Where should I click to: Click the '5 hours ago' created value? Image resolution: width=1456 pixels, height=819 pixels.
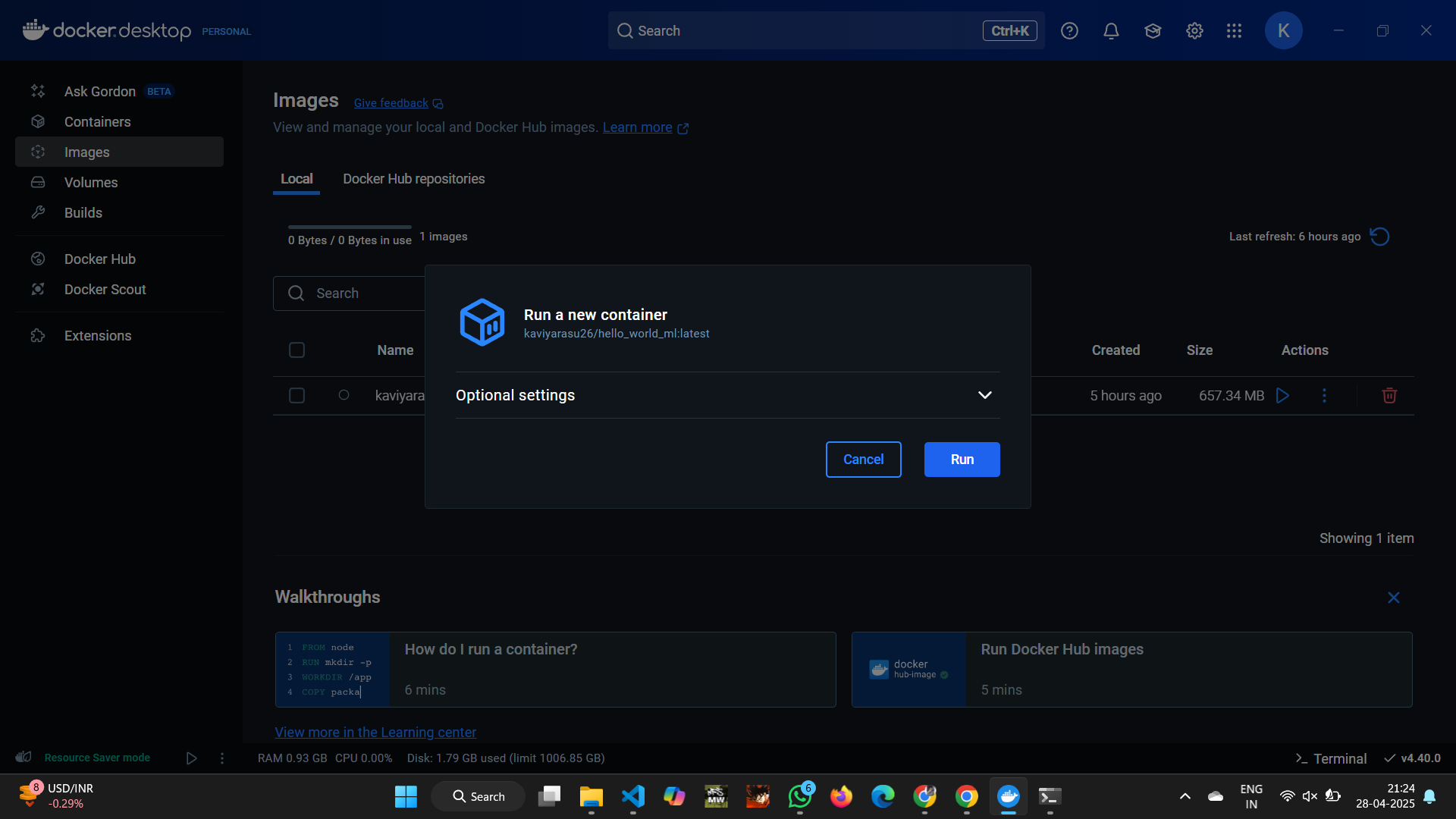click(1125, 396)
